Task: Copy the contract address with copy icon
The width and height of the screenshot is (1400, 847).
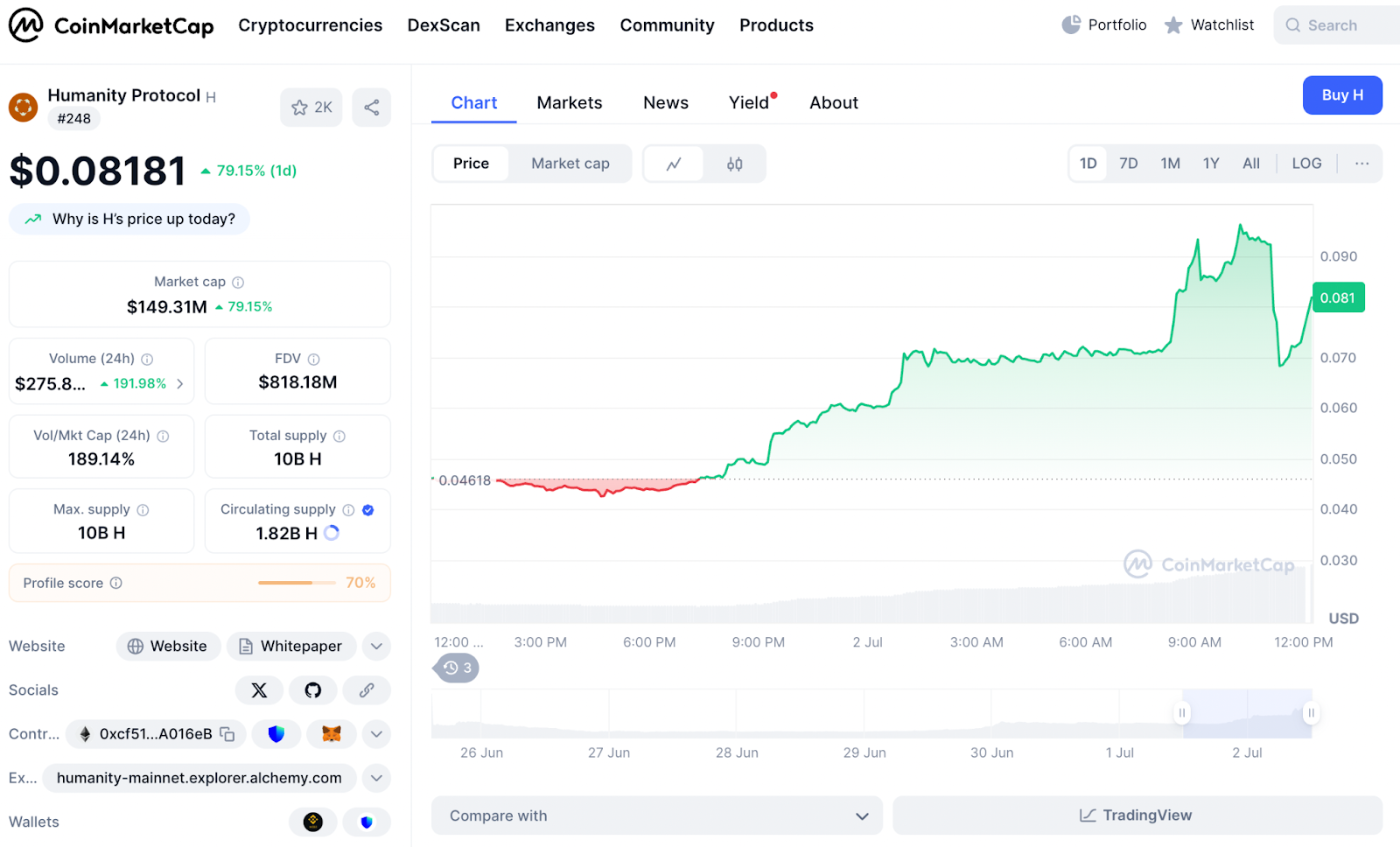Action: coord(227,734)
